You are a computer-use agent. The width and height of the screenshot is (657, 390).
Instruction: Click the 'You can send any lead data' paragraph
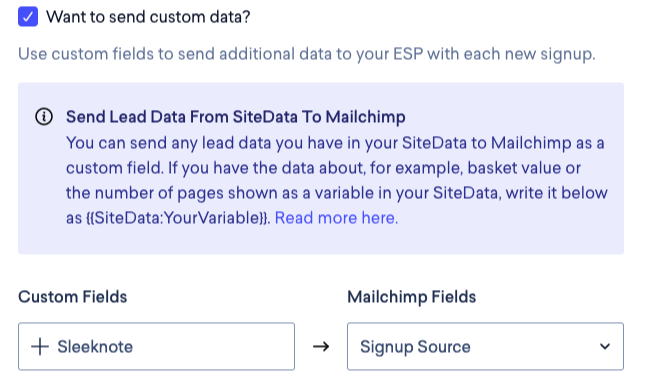[336, 180]
